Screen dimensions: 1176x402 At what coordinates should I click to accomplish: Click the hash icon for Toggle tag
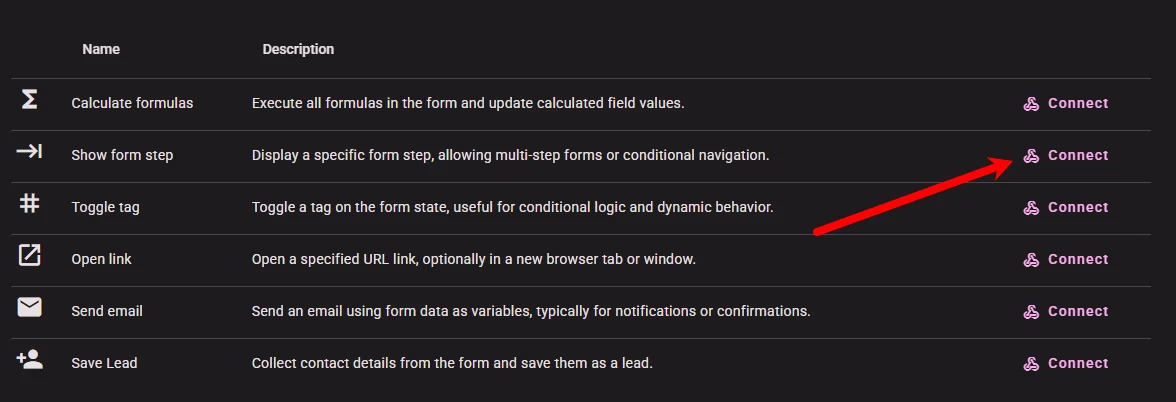click(x=29, y=203)
